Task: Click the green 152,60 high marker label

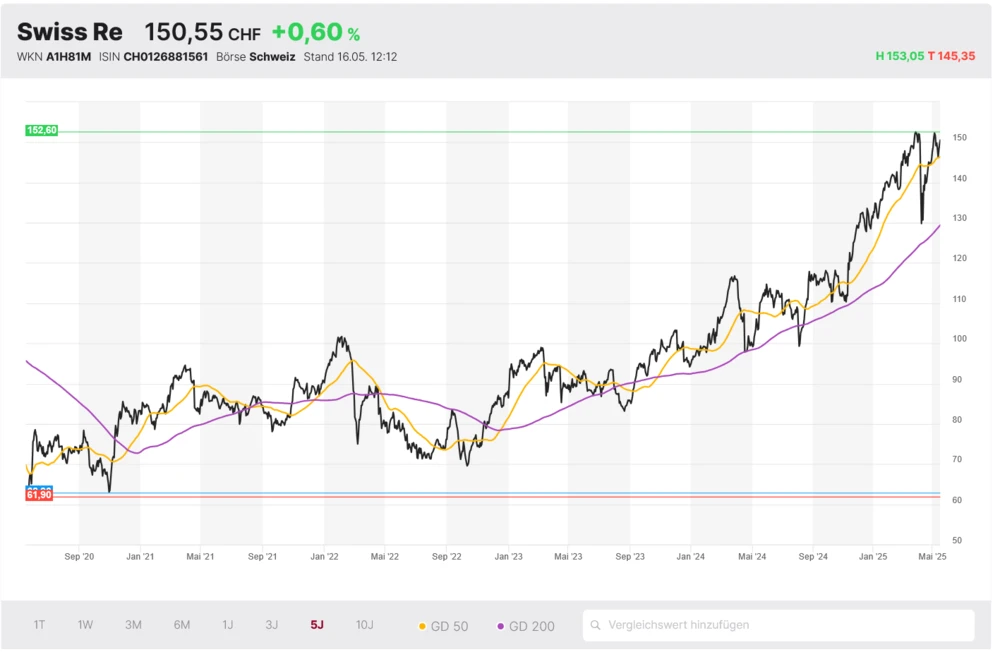Action: (x=42, y=130)
